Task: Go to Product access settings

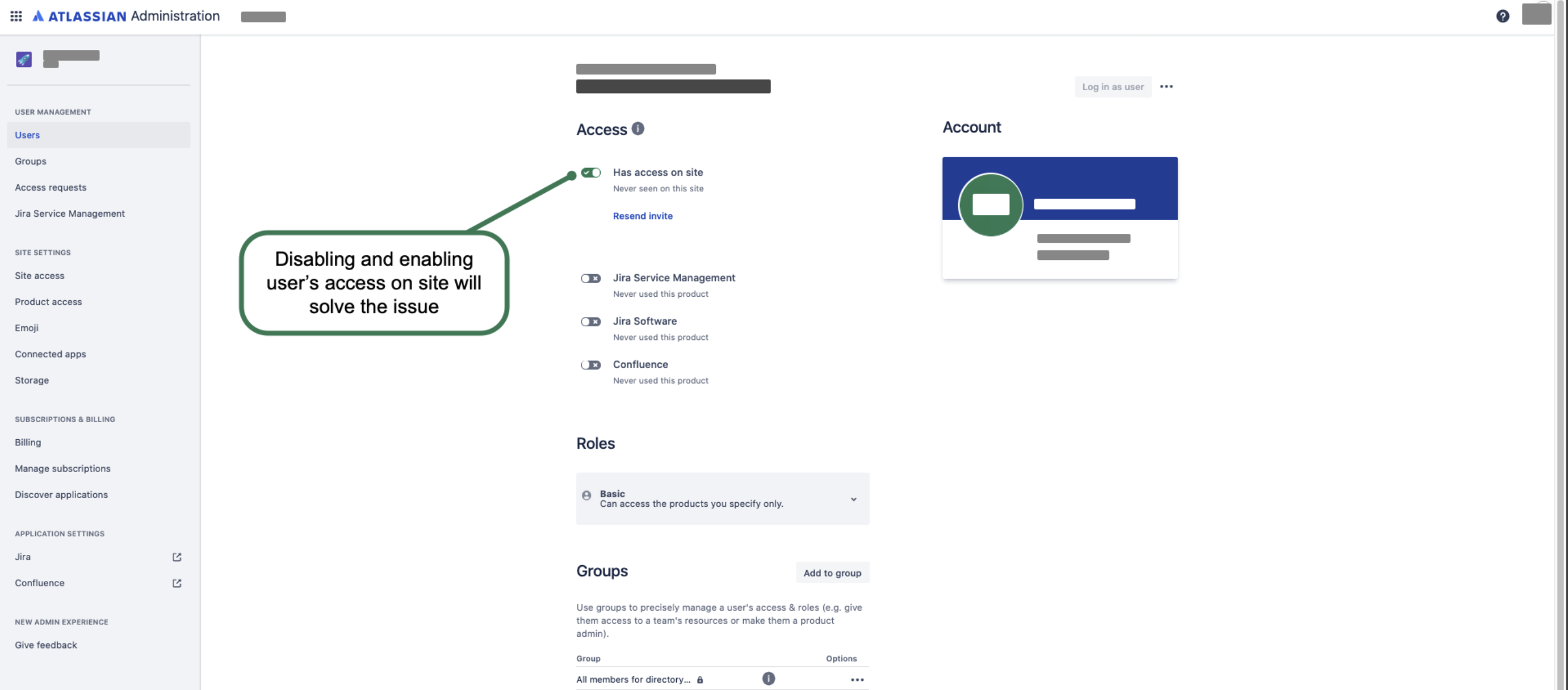Action: (48, 302)
